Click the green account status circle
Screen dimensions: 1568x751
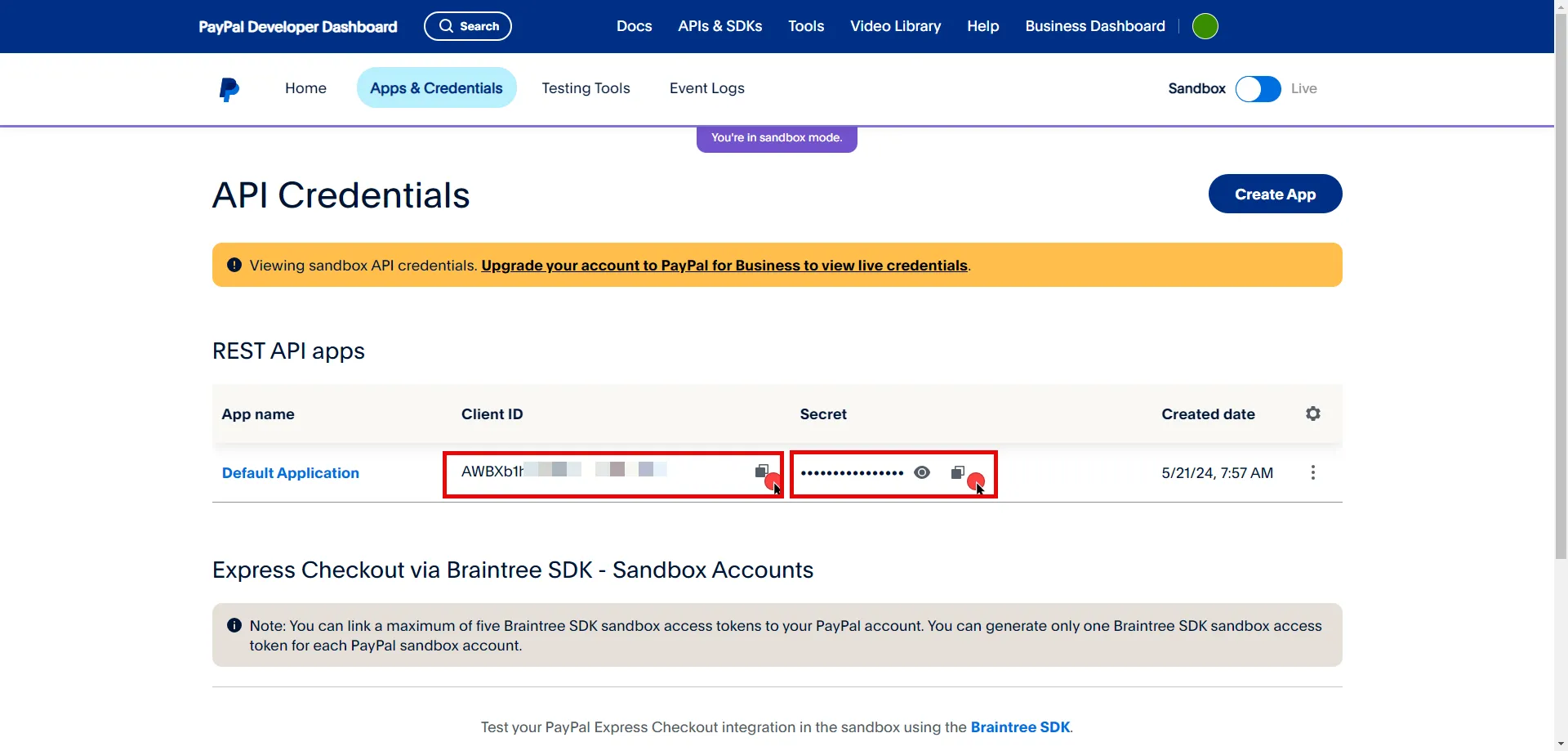coord(1205,25)
